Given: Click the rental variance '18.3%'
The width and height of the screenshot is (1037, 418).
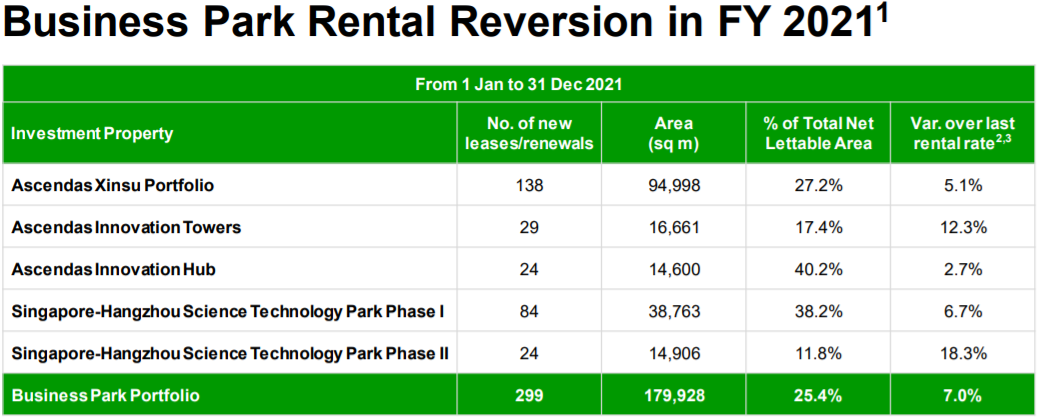Looking at the screenshot, I should (963, 354).
